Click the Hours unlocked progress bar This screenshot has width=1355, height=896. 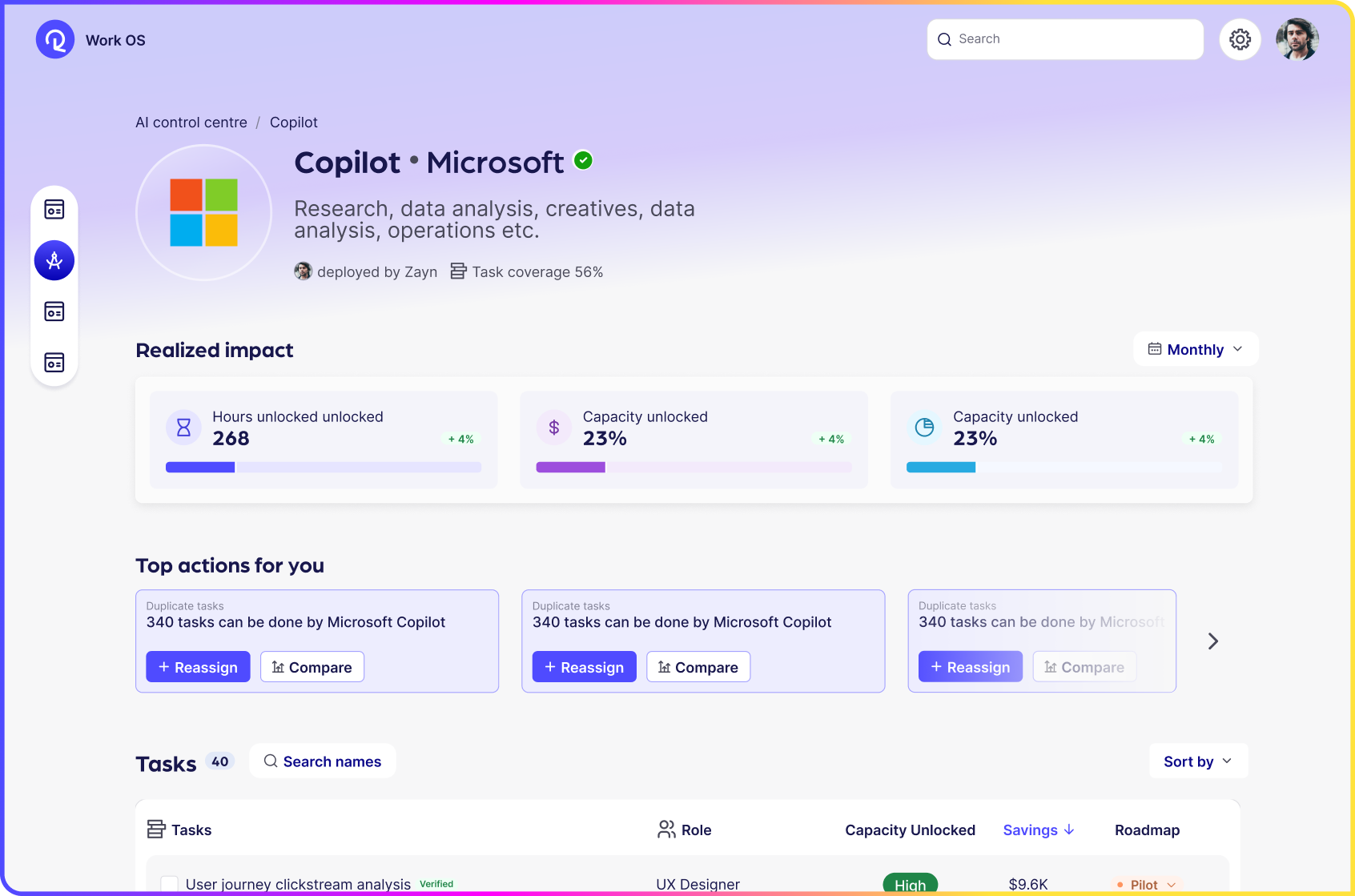point(323,468)
